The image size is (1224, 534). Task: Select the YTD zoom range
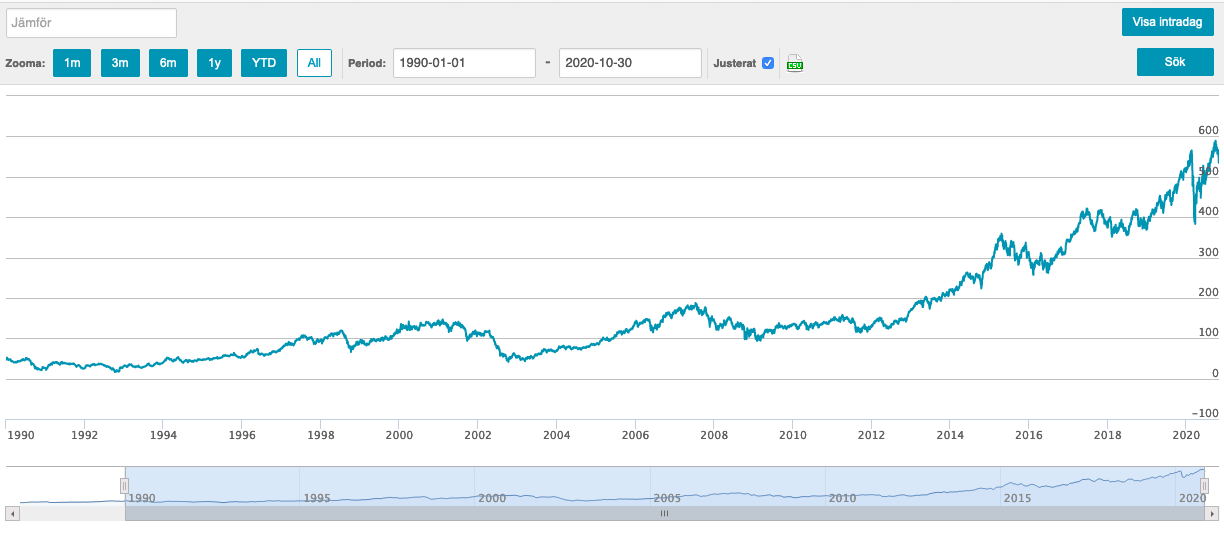(264, 63)
